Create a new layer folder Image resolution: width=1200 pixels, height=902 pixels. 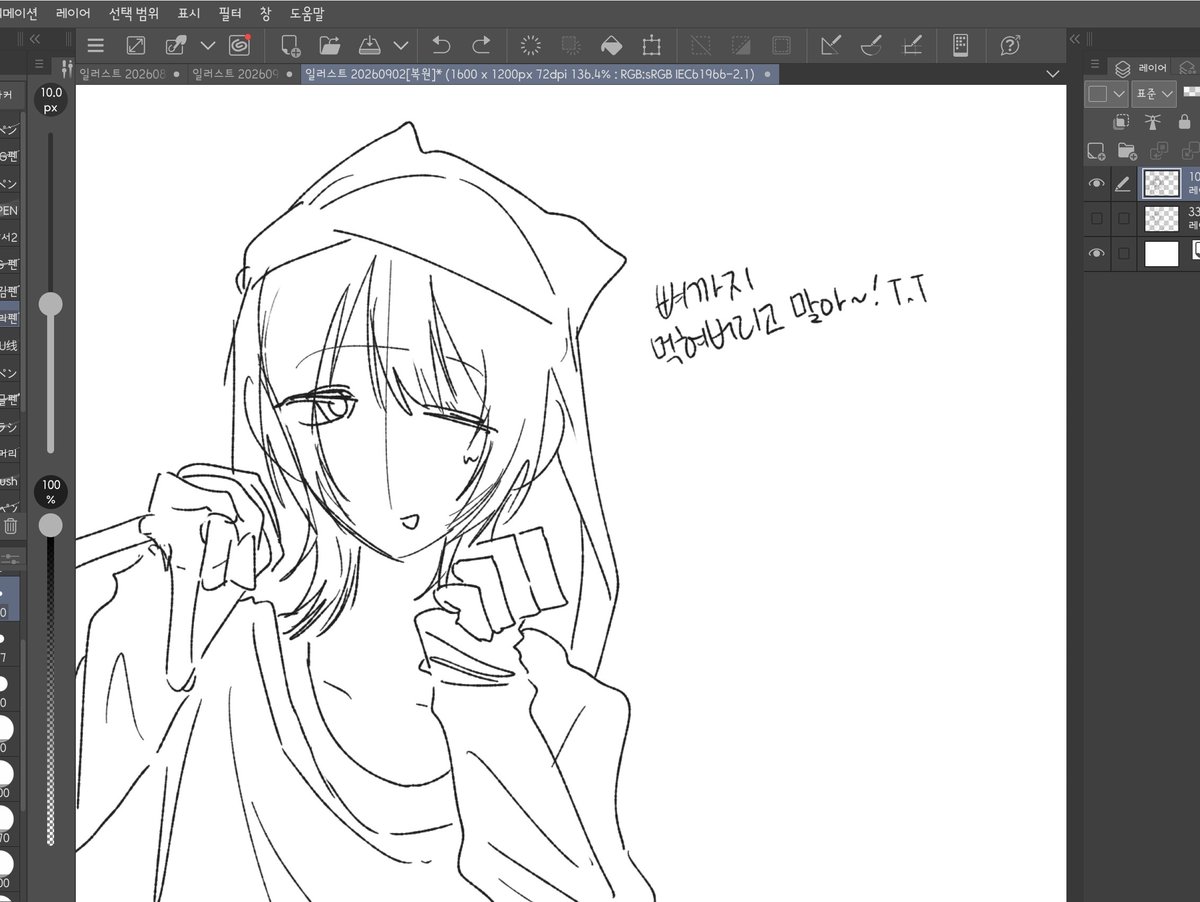click(1127, 151)
